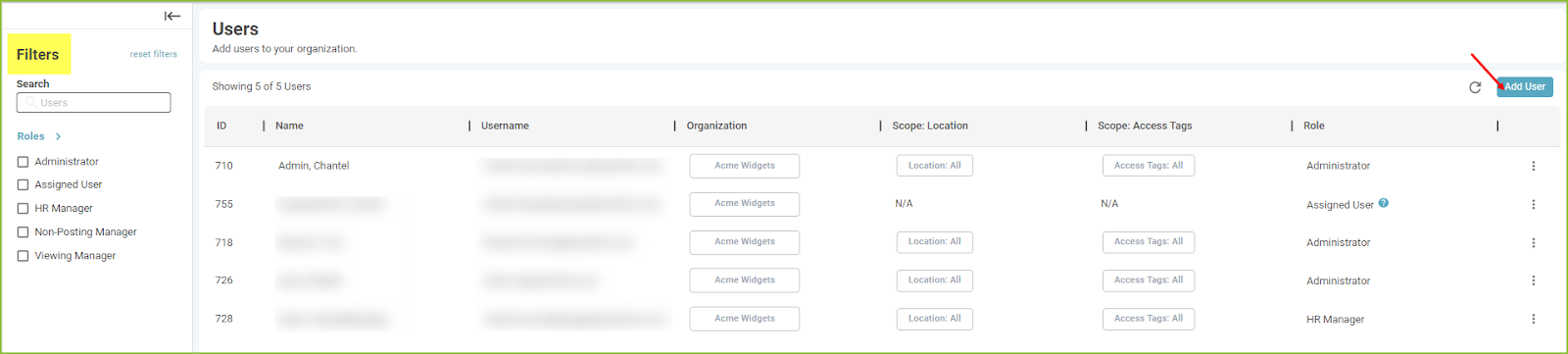The height and width of the screenshot is (354, 1568).
Task: Sort by the ID column header
Action: pyautogui.click(x=221, y=126)
